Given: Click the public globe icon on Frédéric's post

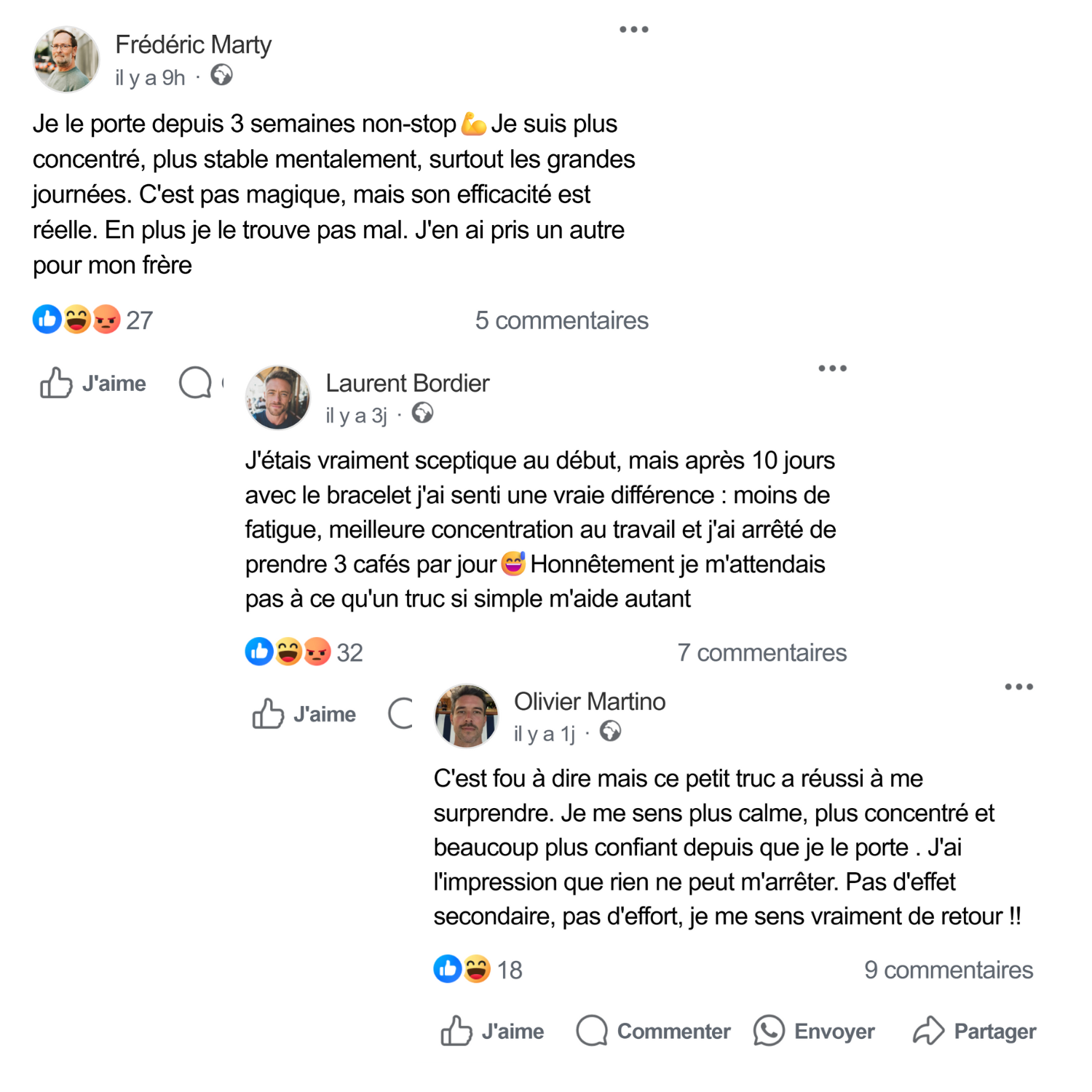Looking at the screenshot, I should [221, 75].
